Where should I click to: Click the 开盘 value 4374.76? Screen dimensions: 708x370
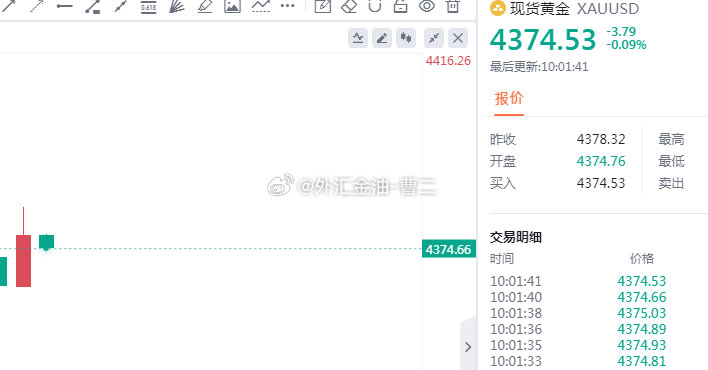tap(601, 161)
